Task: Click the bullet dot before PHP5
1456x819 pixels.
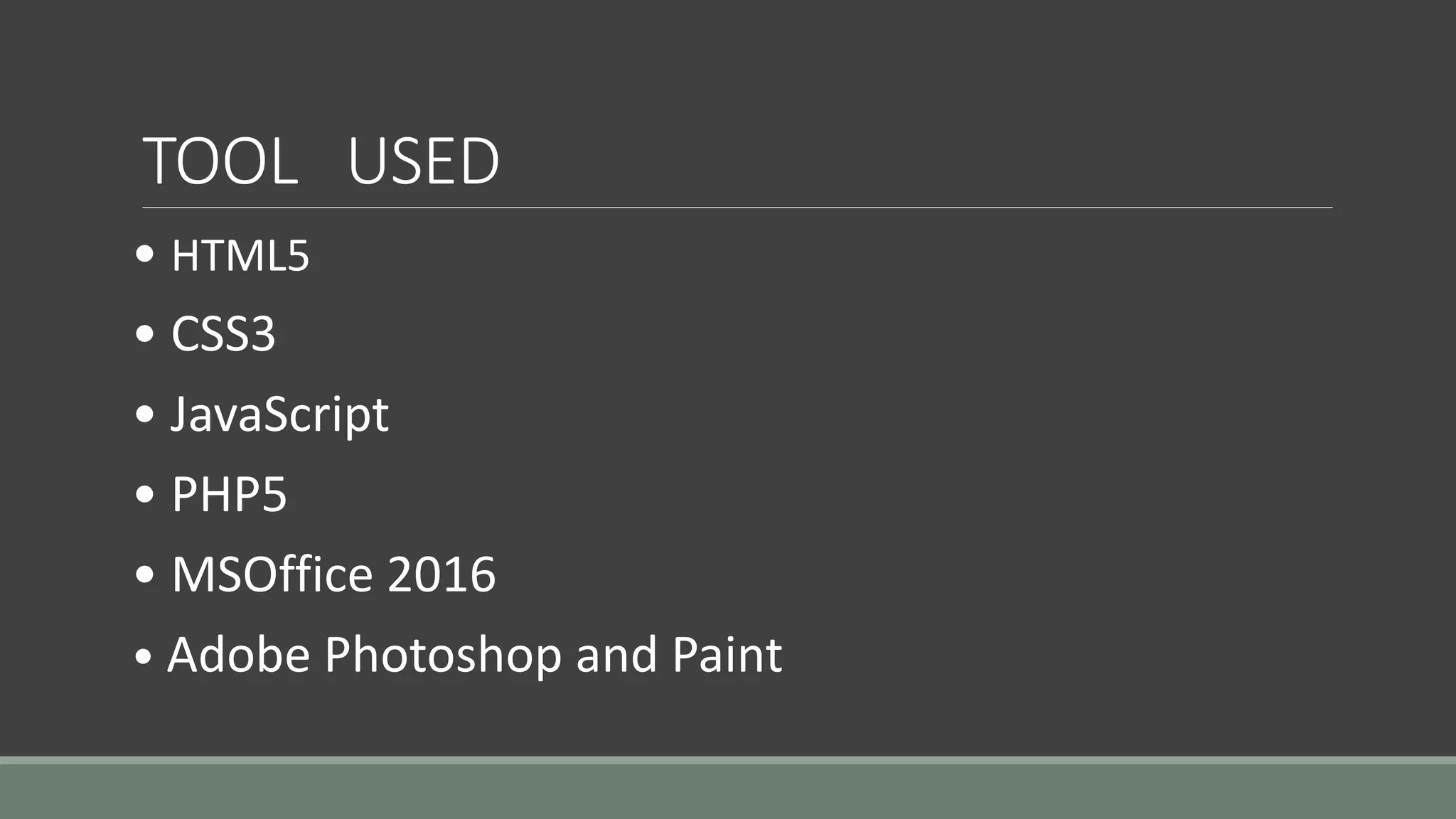Action: 144,493
